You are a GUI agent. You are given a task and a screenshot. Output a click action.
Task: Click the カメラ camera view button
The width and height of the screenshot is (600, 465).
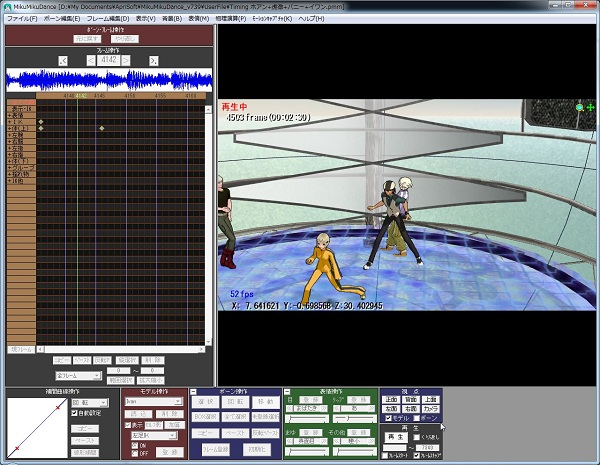point(430,409)
